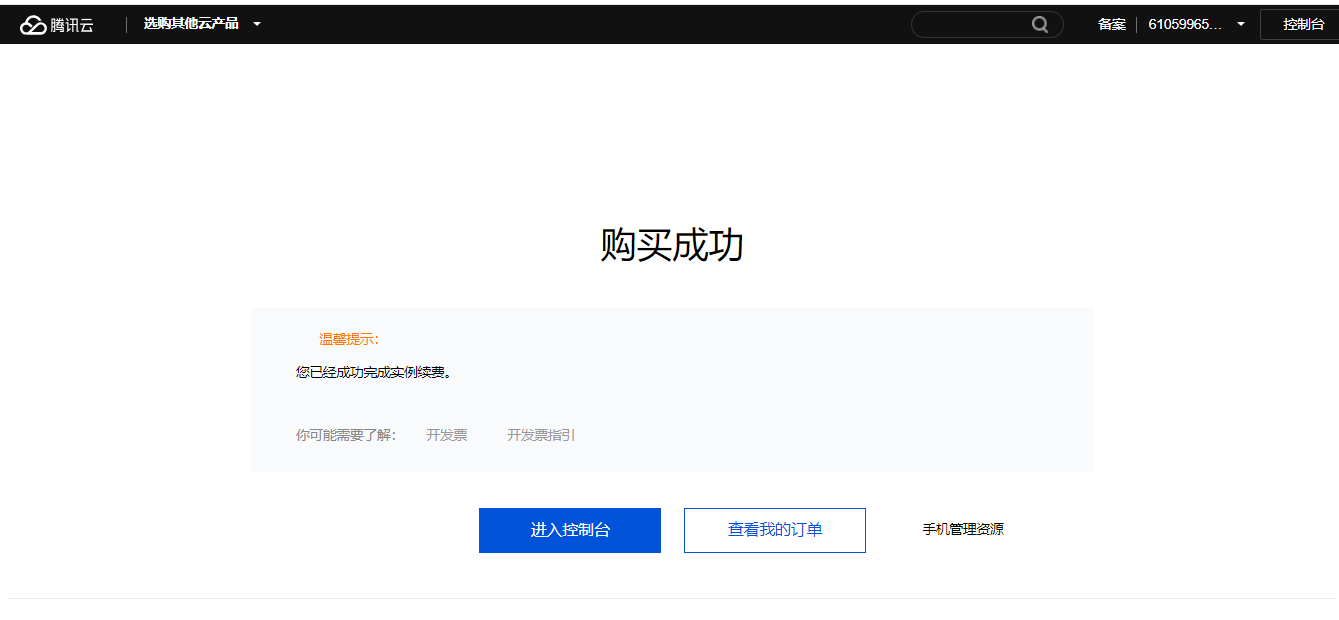Open the 开发票指引 link
1339x620 pixels.
tap(541, 435)
